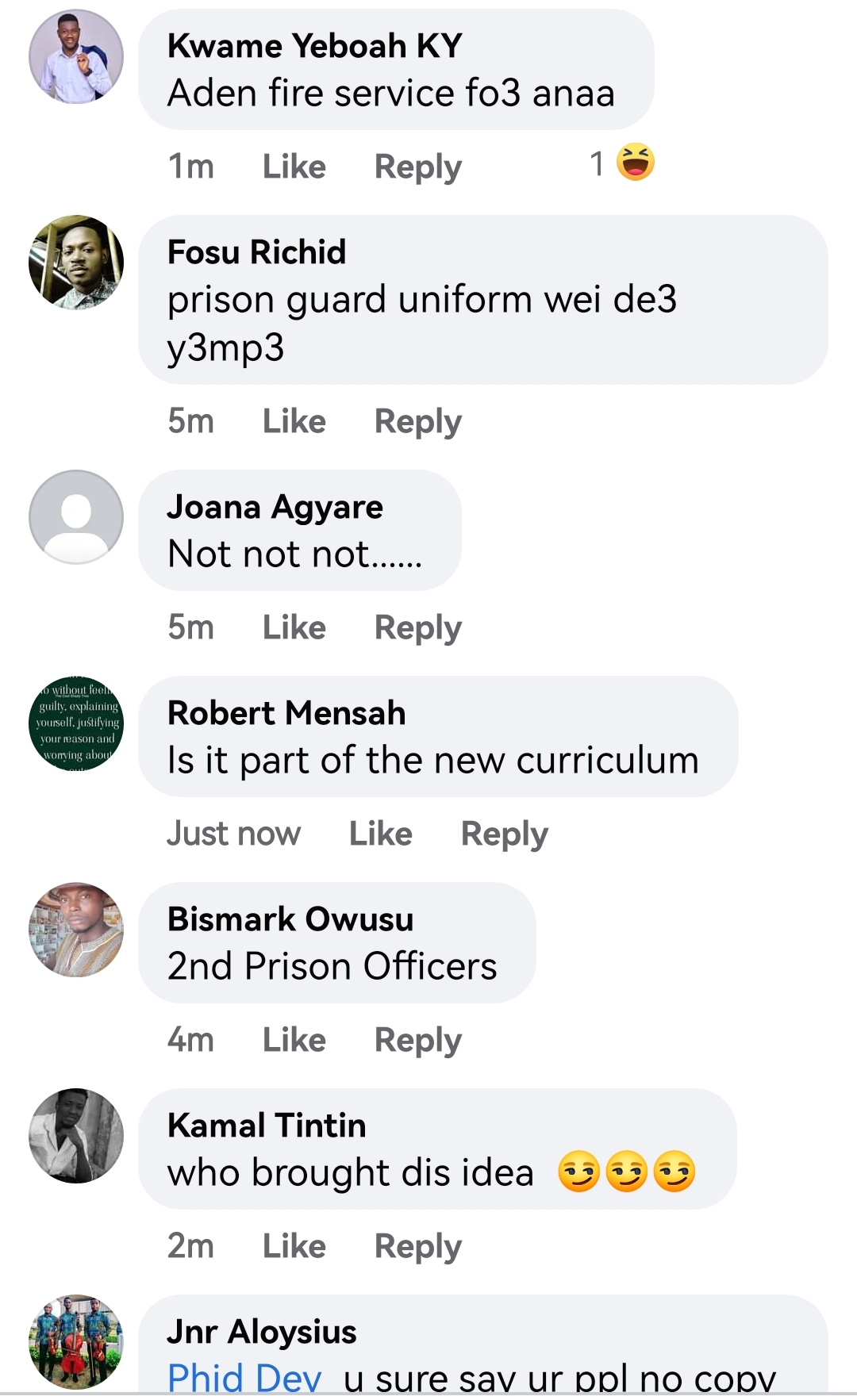This screenshot has height=1400, width=857.
Task: Open Jnr Aloysius's name link
Action: [x=262, y=1332]
